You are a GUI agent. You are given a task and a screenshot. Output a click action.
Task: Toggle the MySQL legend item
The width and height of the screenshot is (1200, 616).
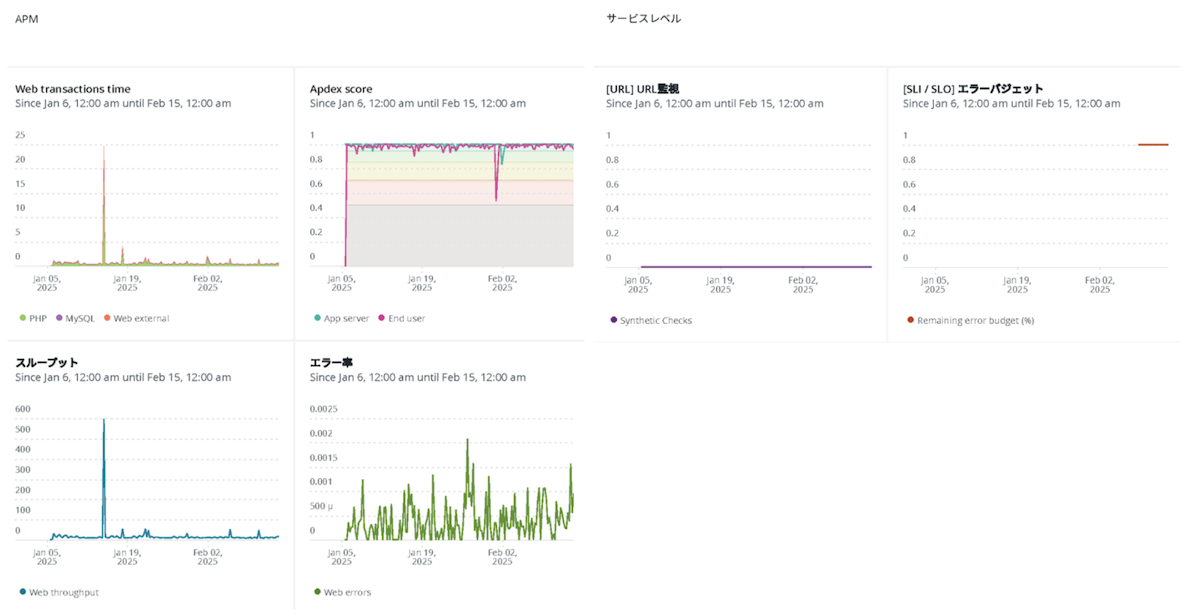pyautogui.click(x=77, y=318)
